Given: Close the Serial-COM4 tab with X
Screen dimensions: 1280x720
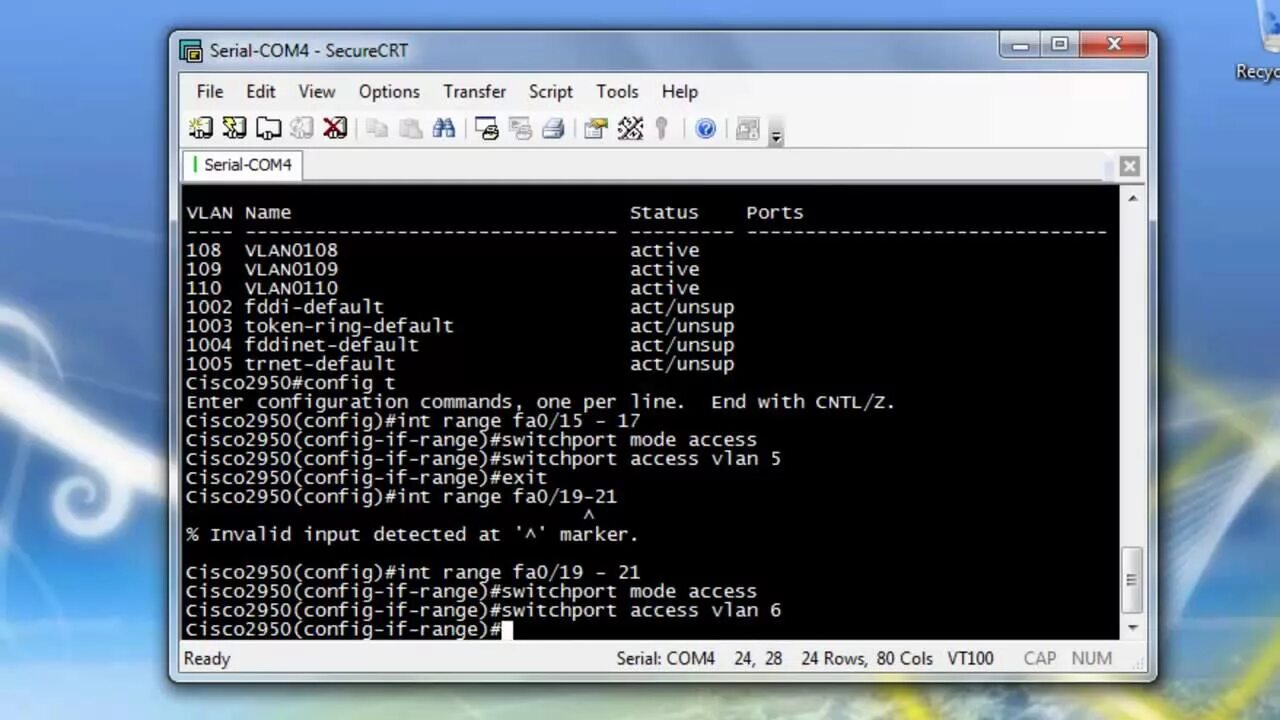Looking at the screenshot, I should click(1130, 166).
